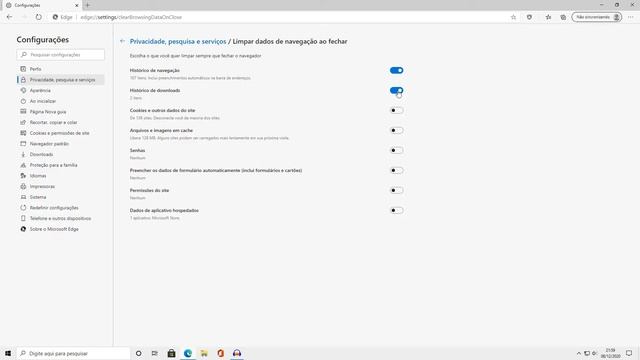Click the back arrow beside the breadcrumb

tap(122, 41)
